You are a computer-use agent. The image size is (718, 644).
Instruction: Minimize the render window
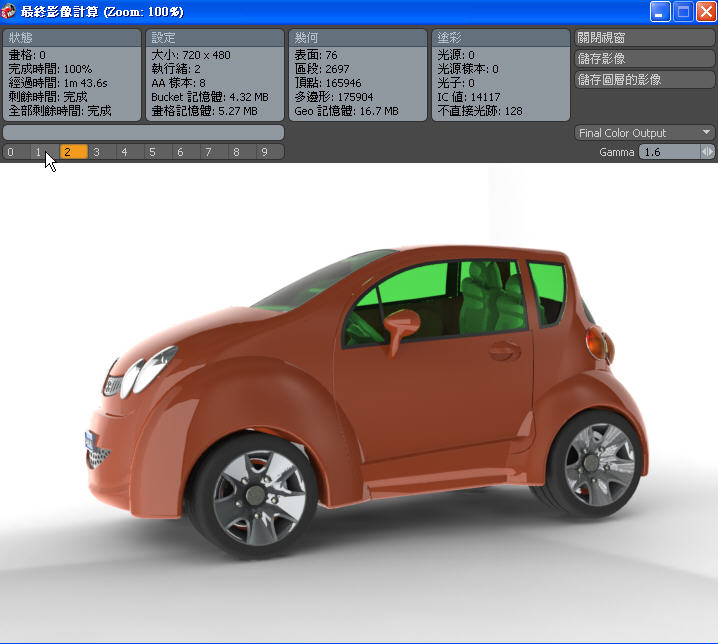tap(660, 11)
